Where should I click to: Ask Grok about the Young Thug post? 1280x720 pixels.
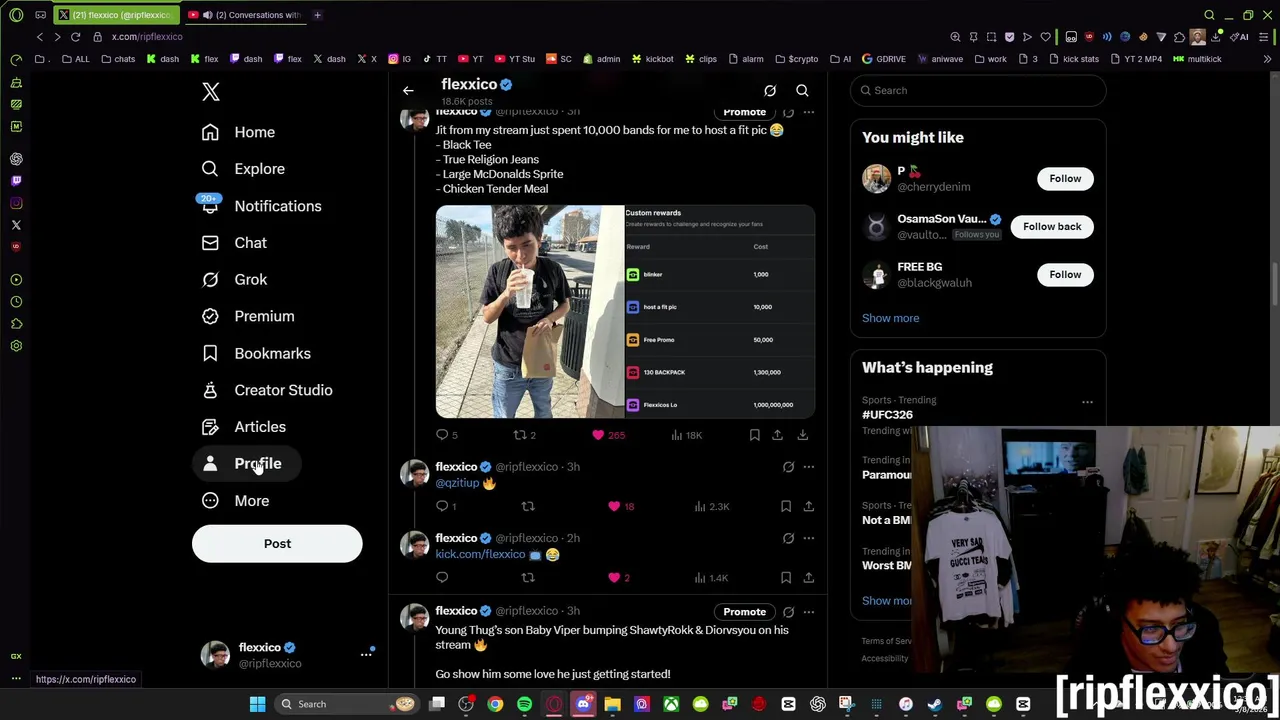point(788,612)
